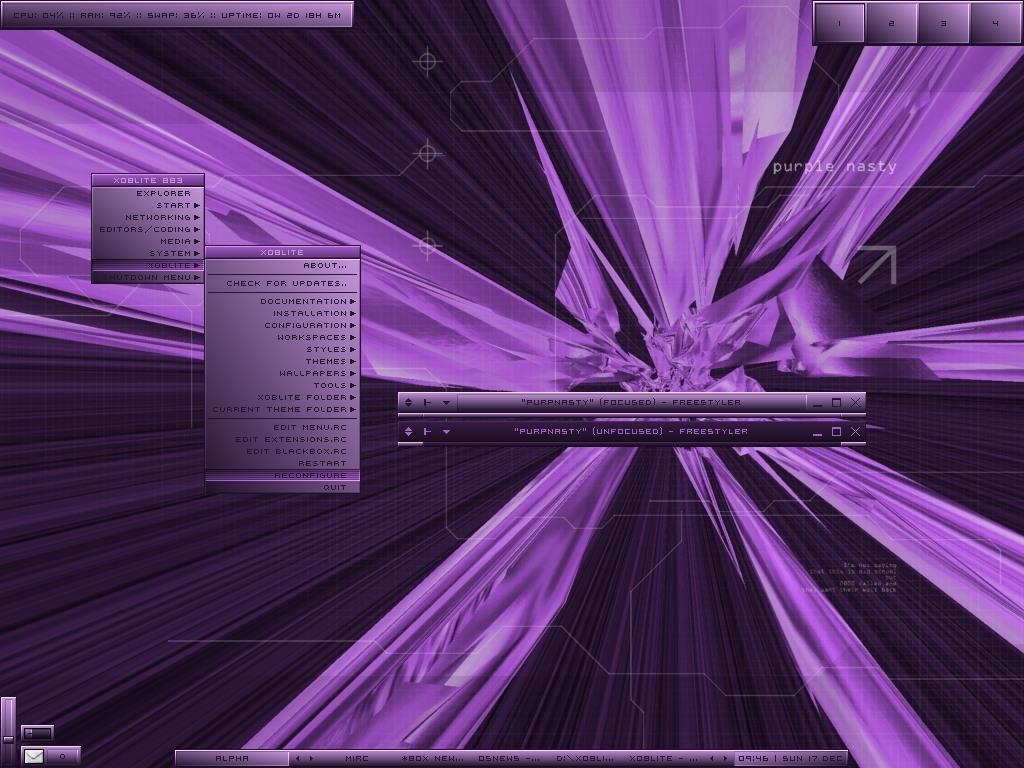Expand the Themes submenu
The width and height of the screenshot is (1024, 768).
point(283,361)
